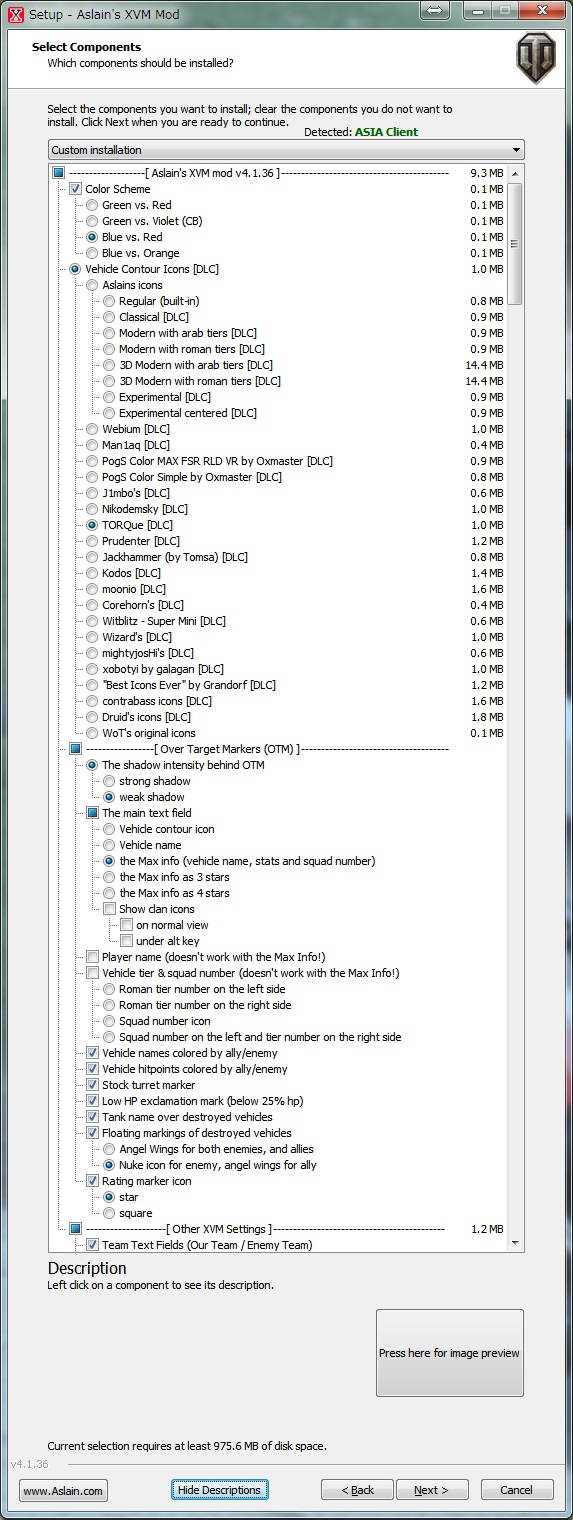
Task: Uncheck Rating marker icon
Action: click(x=92, y=1181)
